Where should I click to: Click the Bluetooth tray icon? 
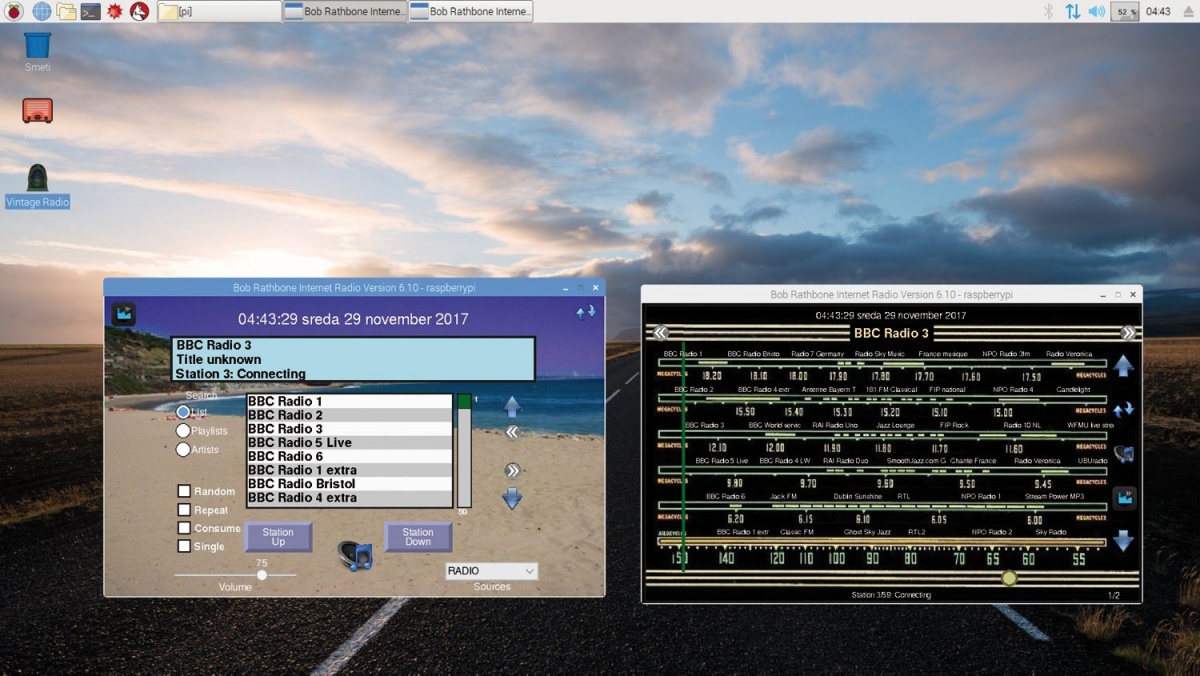point(1049,11)
